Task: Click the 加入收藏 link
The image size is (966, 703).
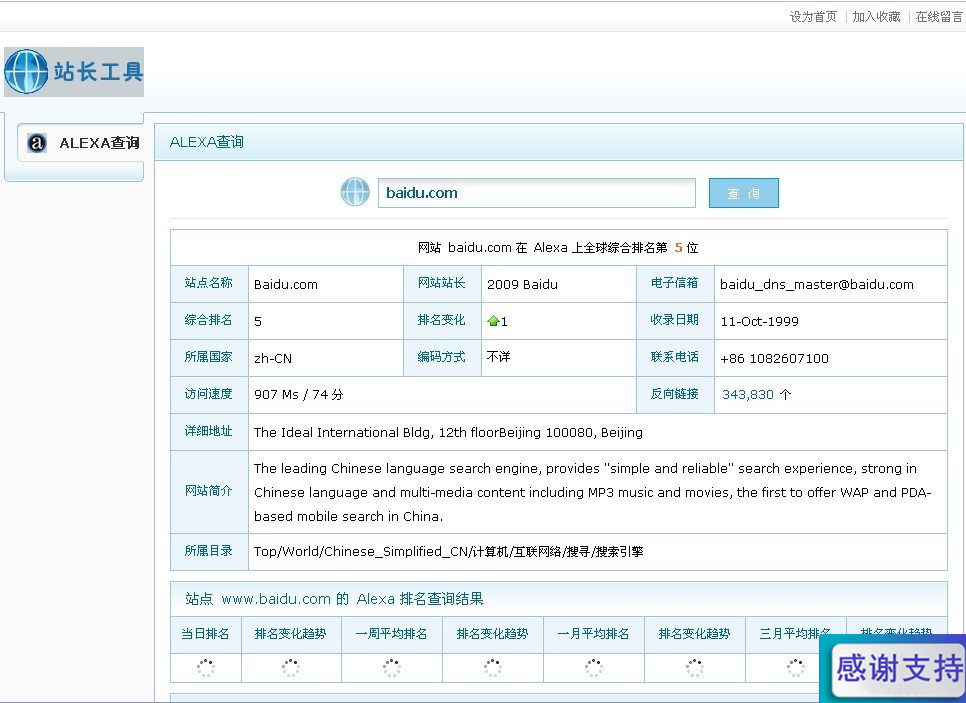Action: click(x=876, y=17)
